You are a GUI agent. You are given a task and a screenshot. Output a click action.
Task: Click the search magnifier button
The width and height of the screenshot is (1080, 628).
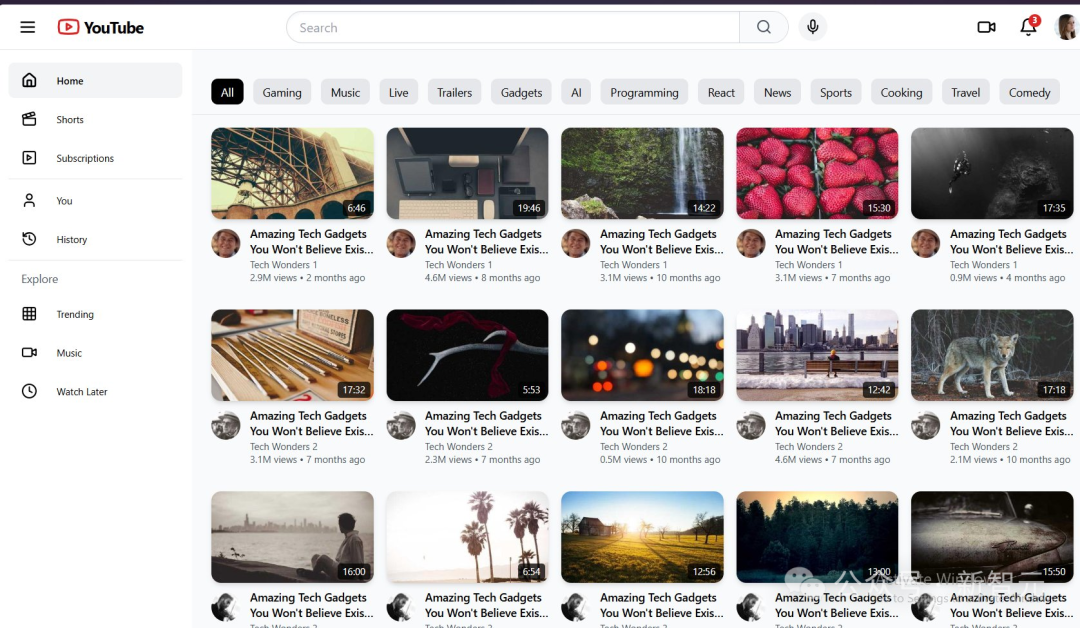764,27
